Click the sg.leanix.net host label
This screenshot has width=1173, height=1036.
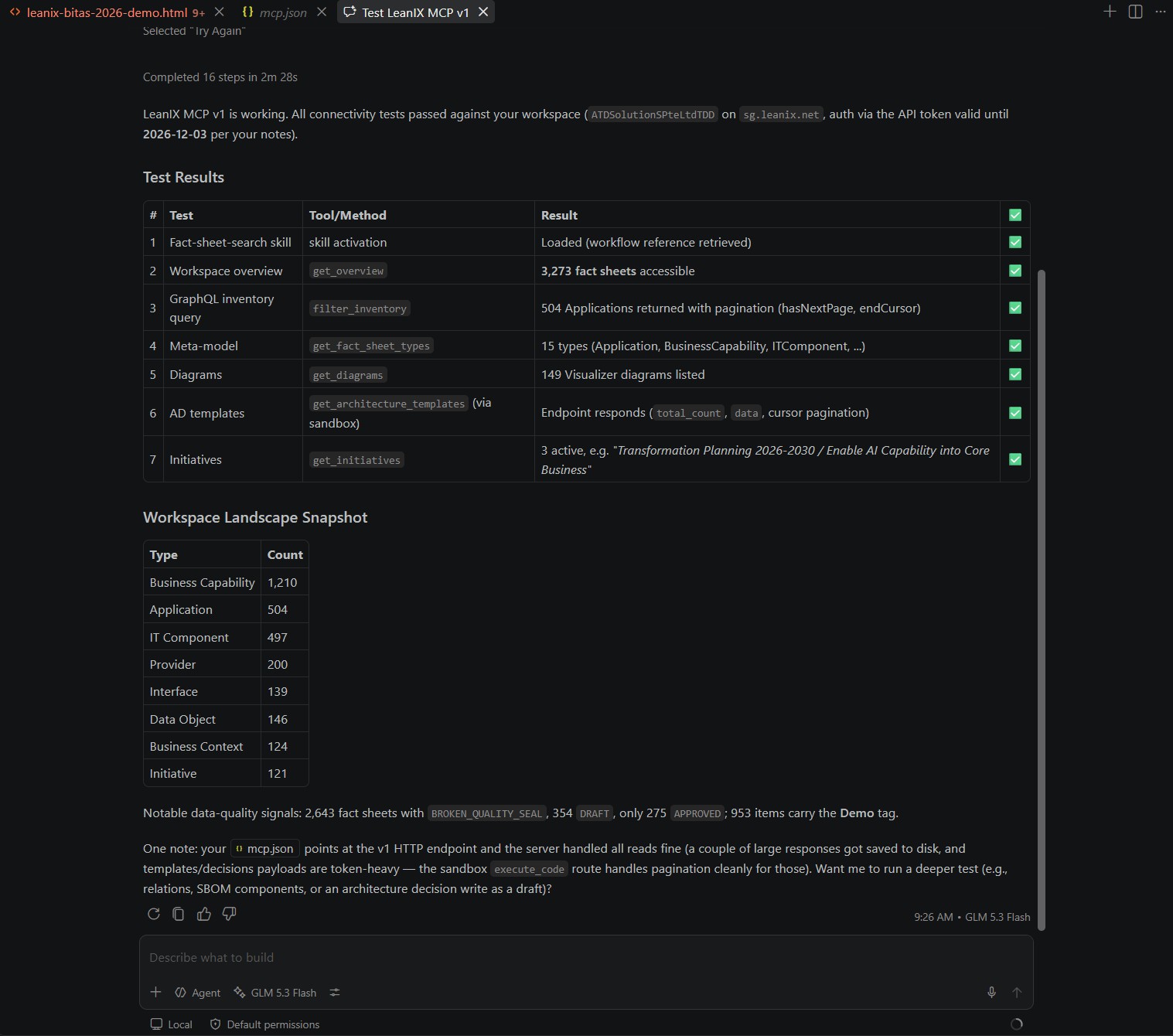tap(781, 114)
